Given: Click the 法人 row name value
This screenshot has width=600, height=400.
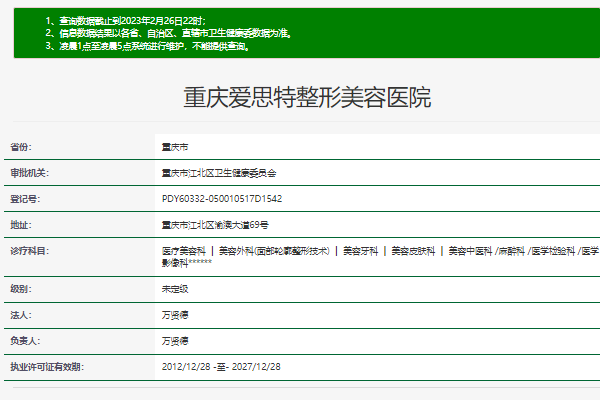Looking at the screenshot, I should click(x=175, y=315).
